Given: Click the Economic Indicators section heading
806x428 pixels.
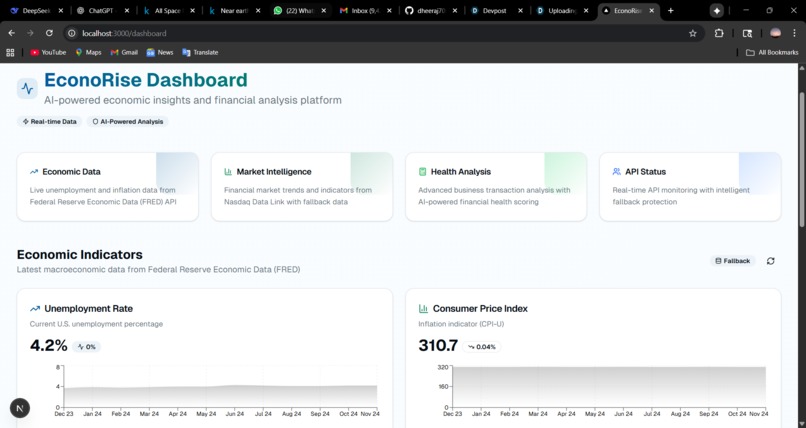Looking at the screenshot, I should click(80, 255).
